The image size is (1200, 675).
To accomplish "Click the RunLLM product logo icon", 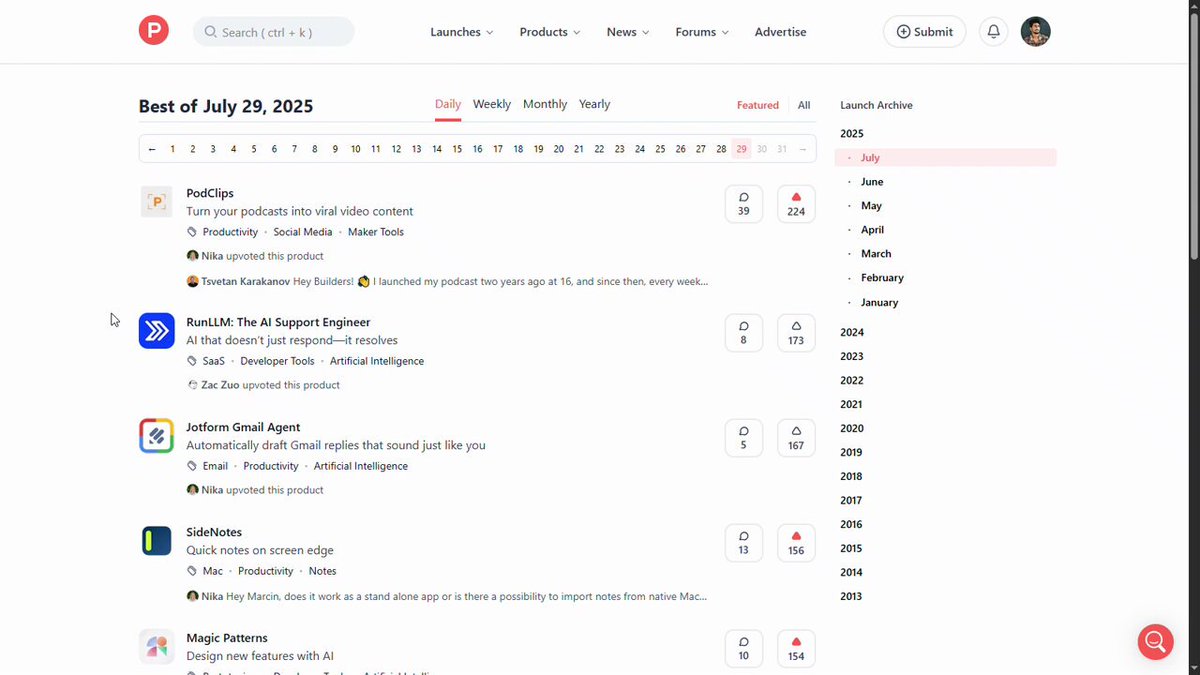I will tap(156, 331).
